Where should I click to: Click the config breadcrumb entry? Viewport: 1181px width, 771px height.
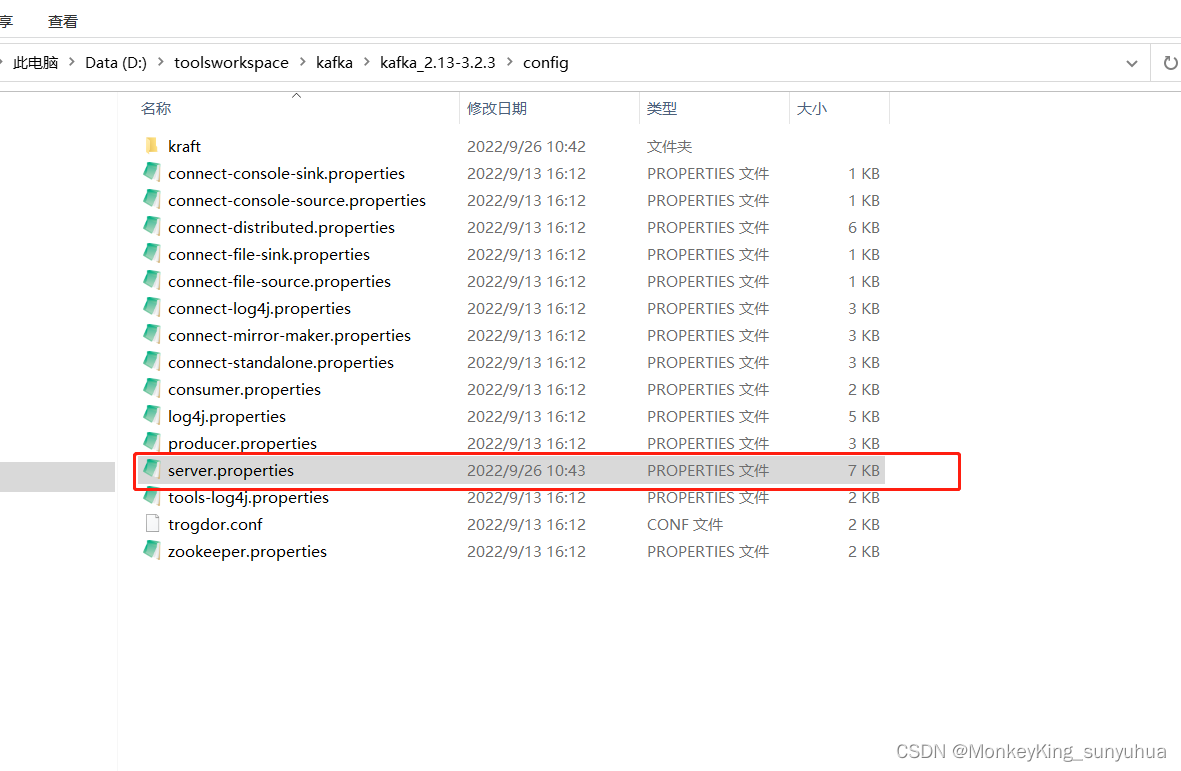[545, 62]
